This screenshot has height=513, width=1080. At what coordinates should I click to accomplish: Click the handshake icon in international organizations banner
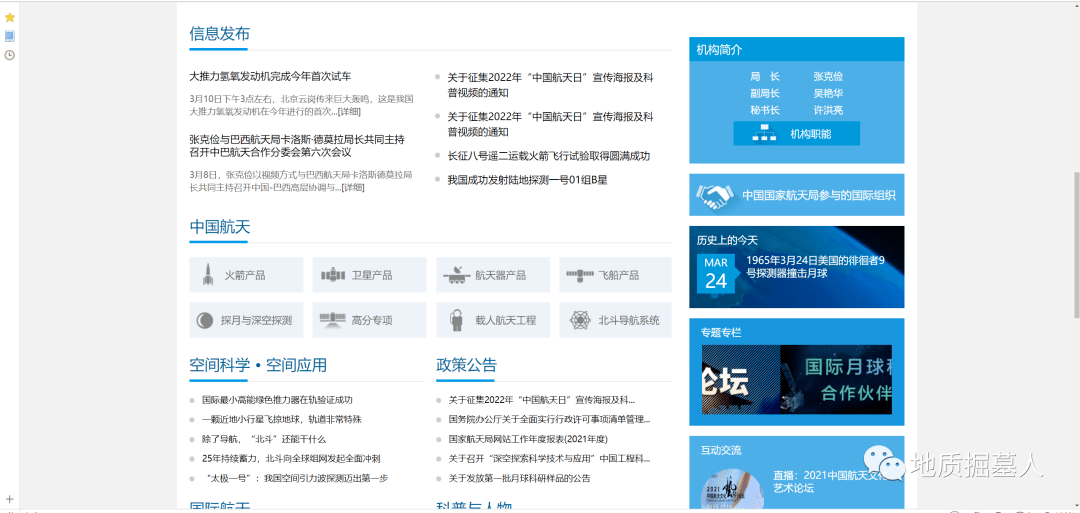point(713,196)
